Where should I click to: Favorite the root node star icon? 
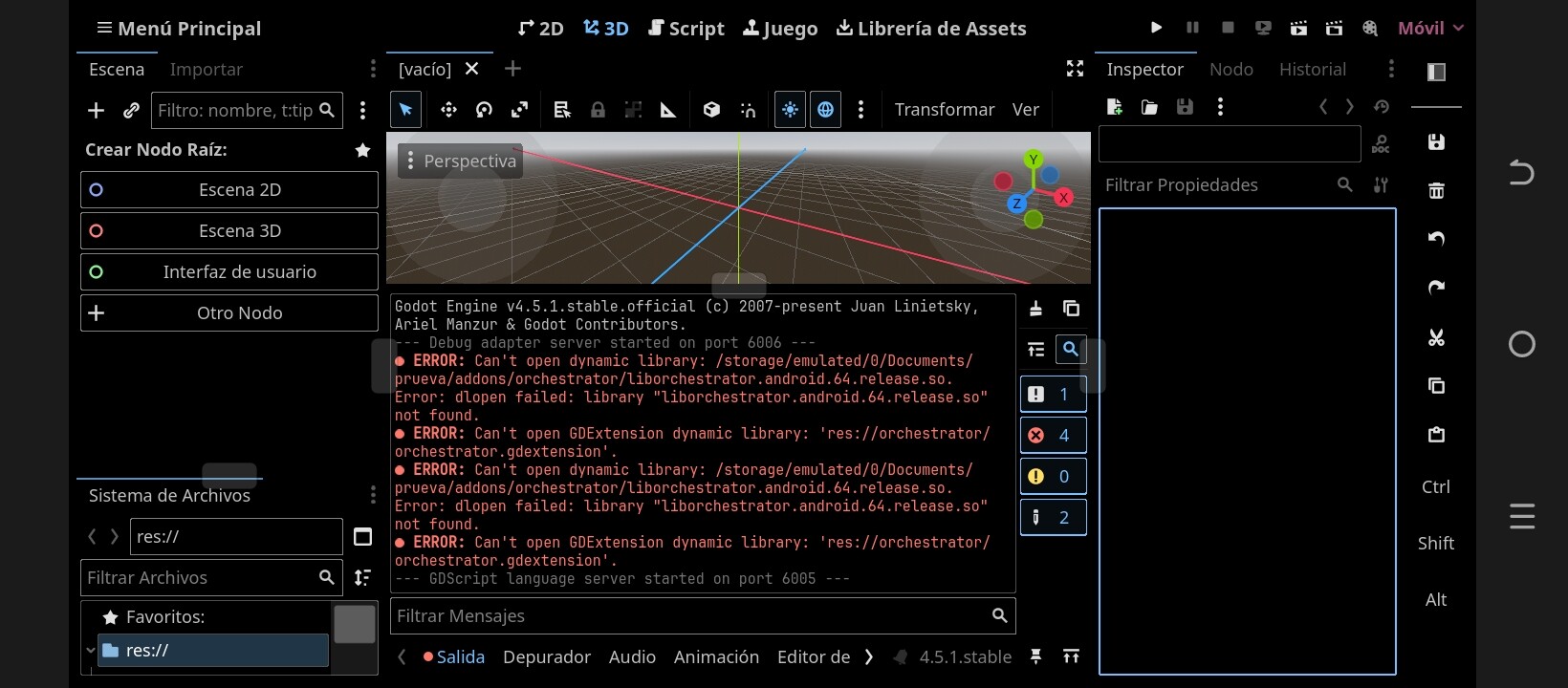click(x=362, y=150)
